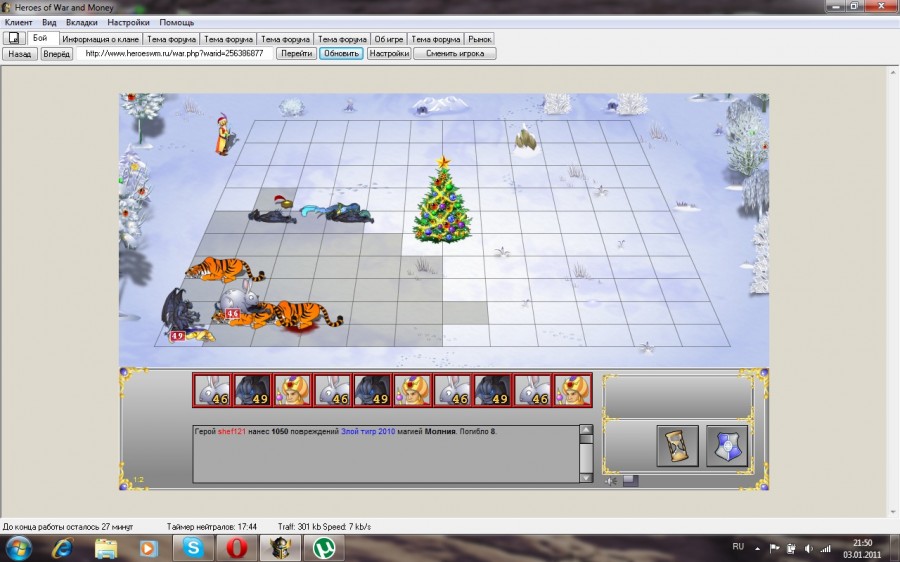
Task: Open the Помощь menu
Action: click(x=176, y=22)
